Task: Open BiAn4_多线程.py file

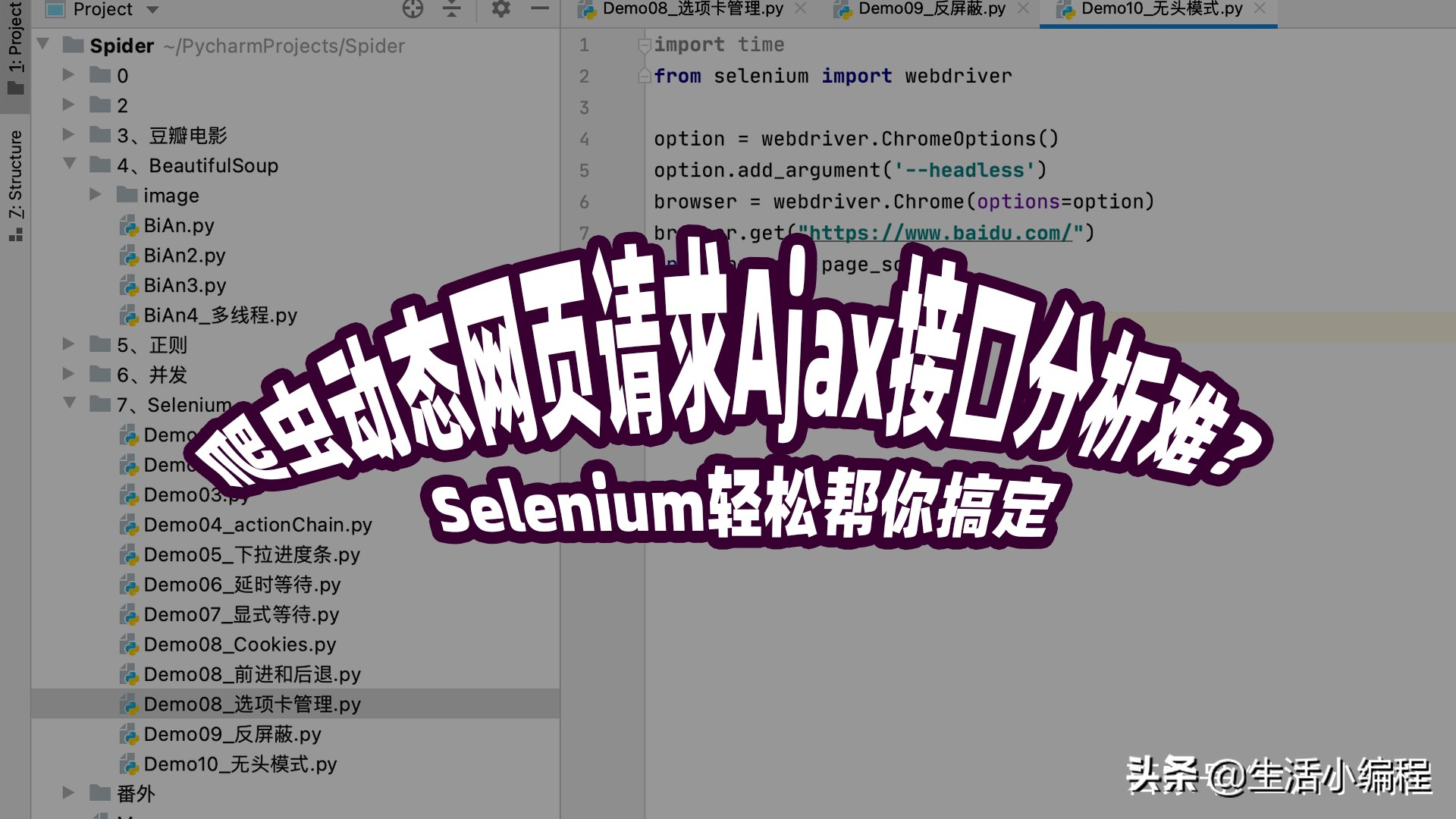Action: (x=220, y=315)
